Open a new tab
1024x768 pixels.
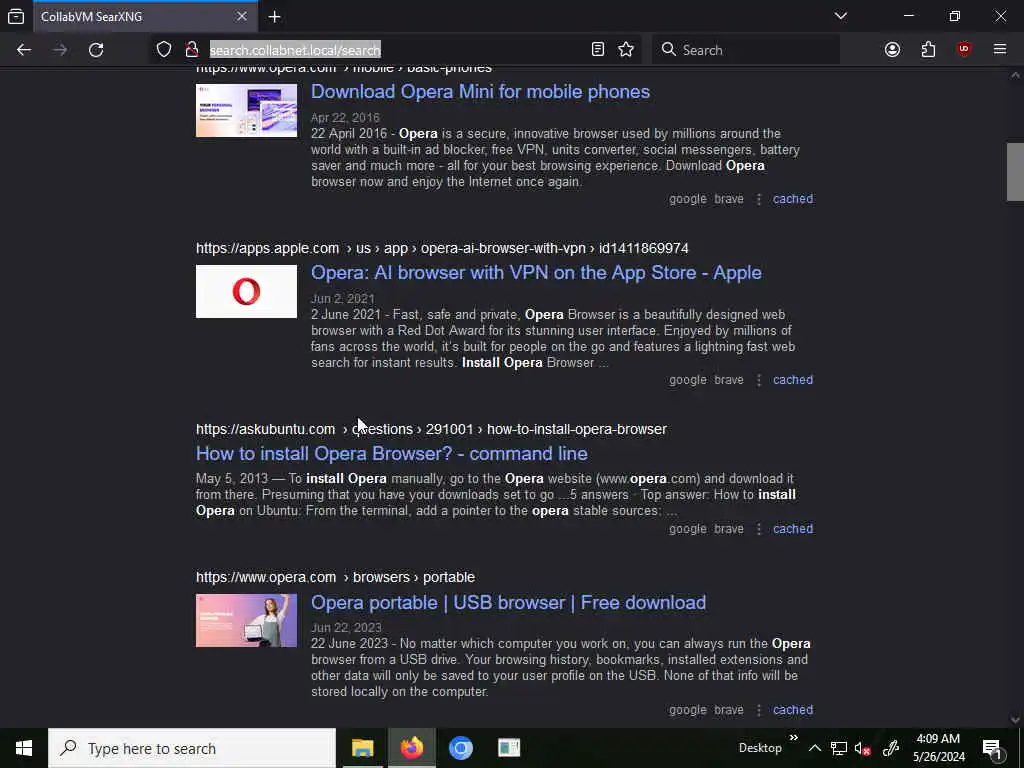coord(274,17)
